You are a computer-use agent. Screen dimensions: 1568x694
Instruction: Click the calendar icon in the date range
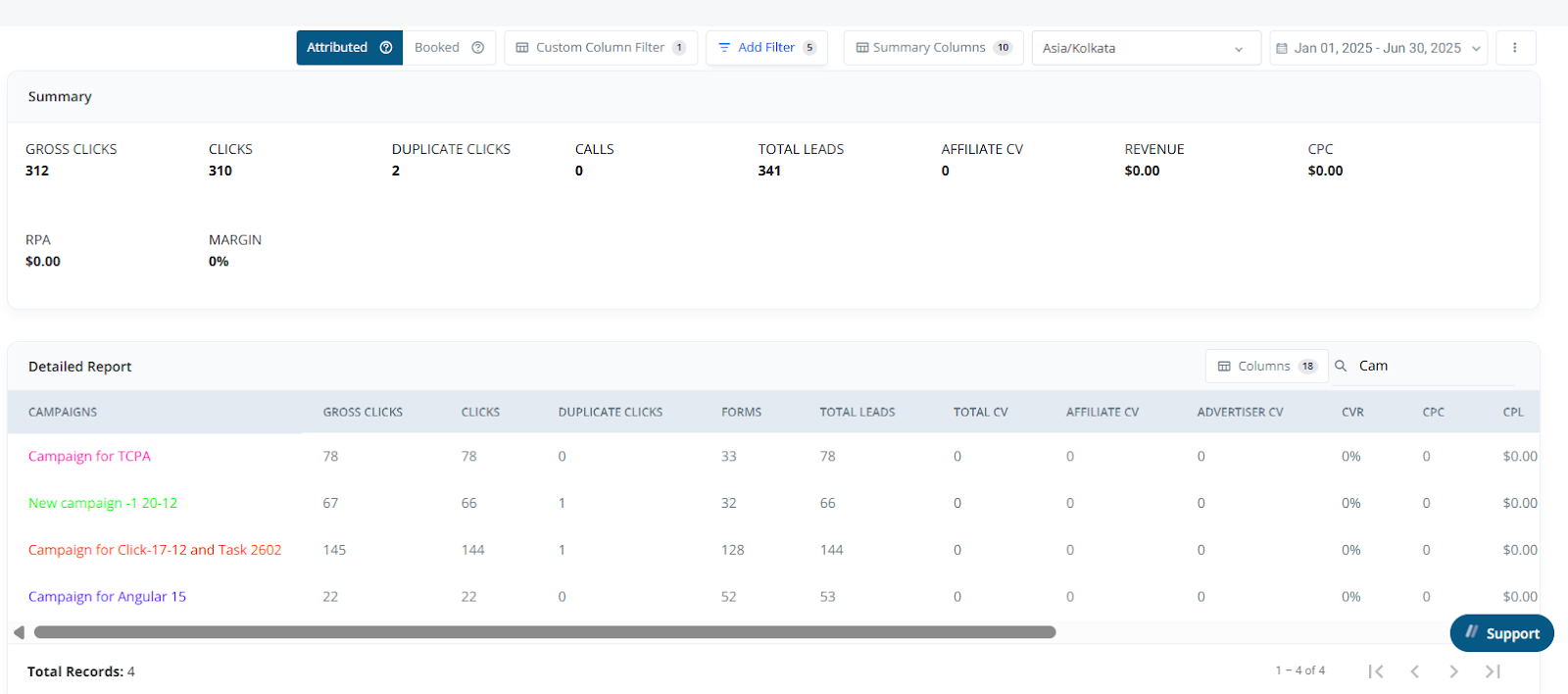pos(1282,48)
